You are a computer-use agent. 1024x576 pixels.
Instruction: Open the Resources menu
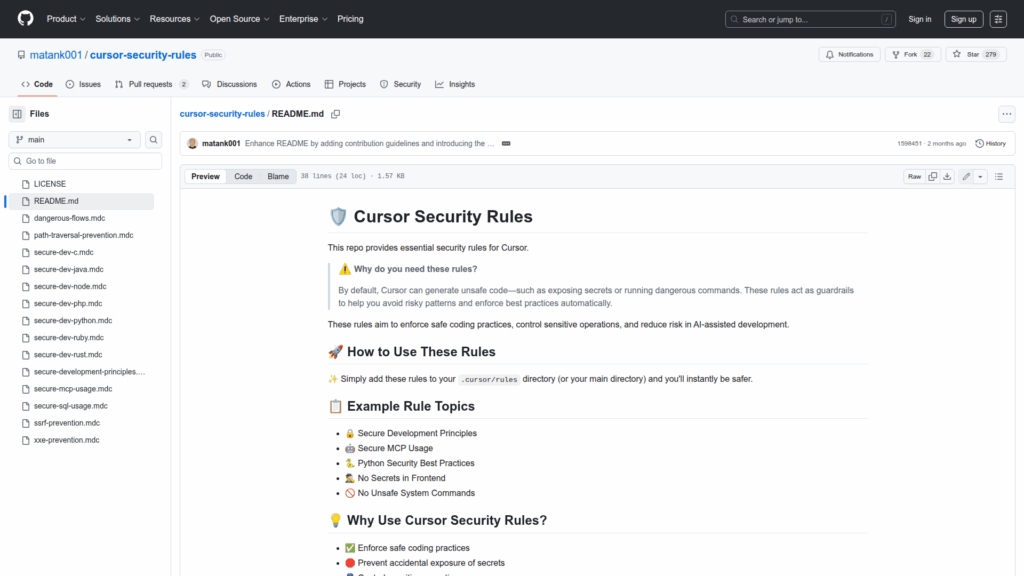pyautogui.click(x=174, y=19)
